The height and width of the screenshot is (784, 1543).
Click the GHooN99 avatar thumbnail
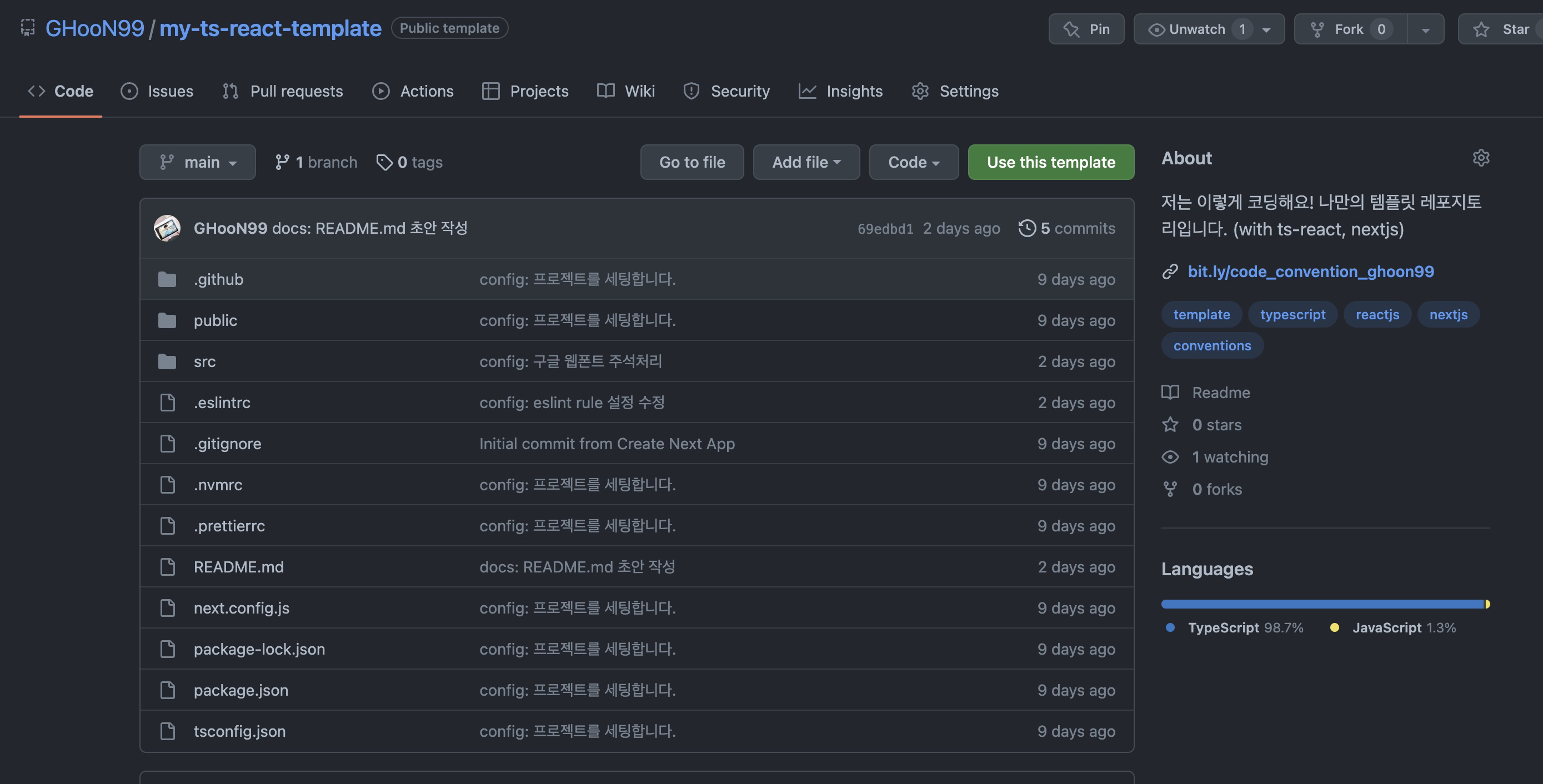[x=167, y=228]
